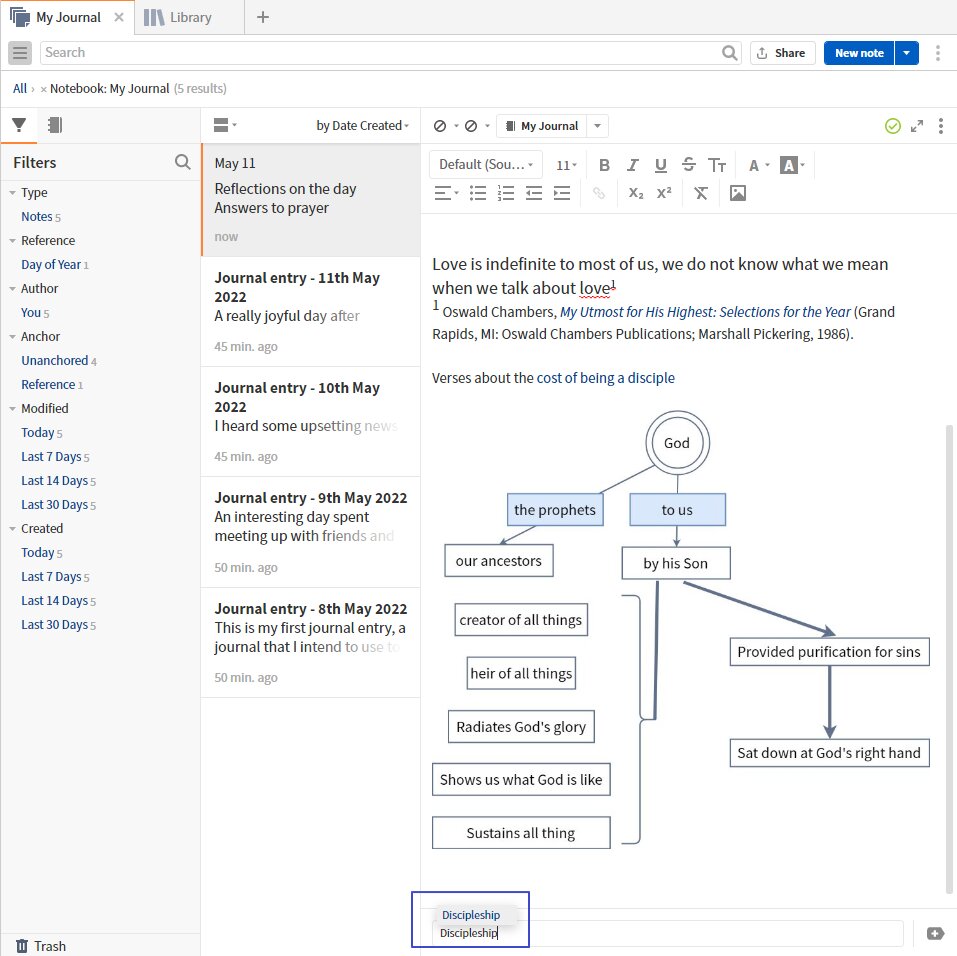This screenshot has width=957, height=956.
Task: Change sort order from by Date Created
Action: click(363, 126)
